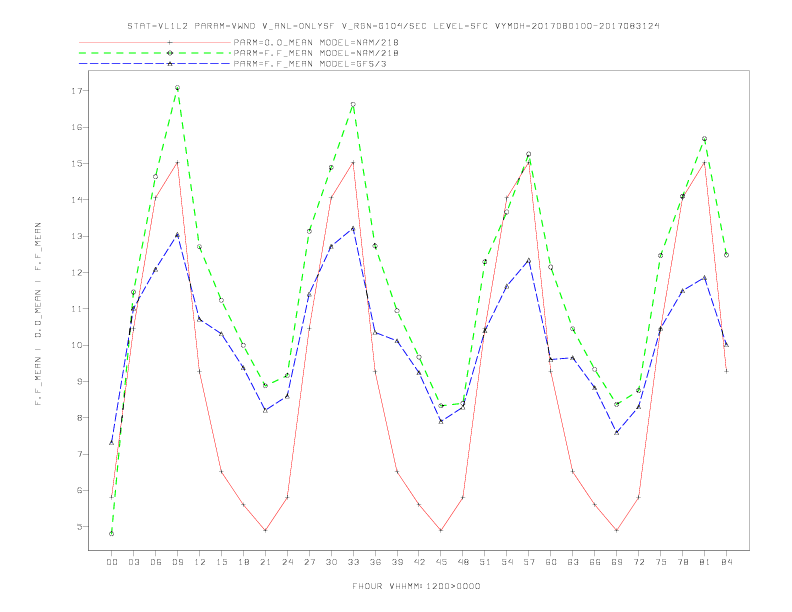Click x-axis forecast hour label 36
792x612 pixels.
click(x=375, y=562)
